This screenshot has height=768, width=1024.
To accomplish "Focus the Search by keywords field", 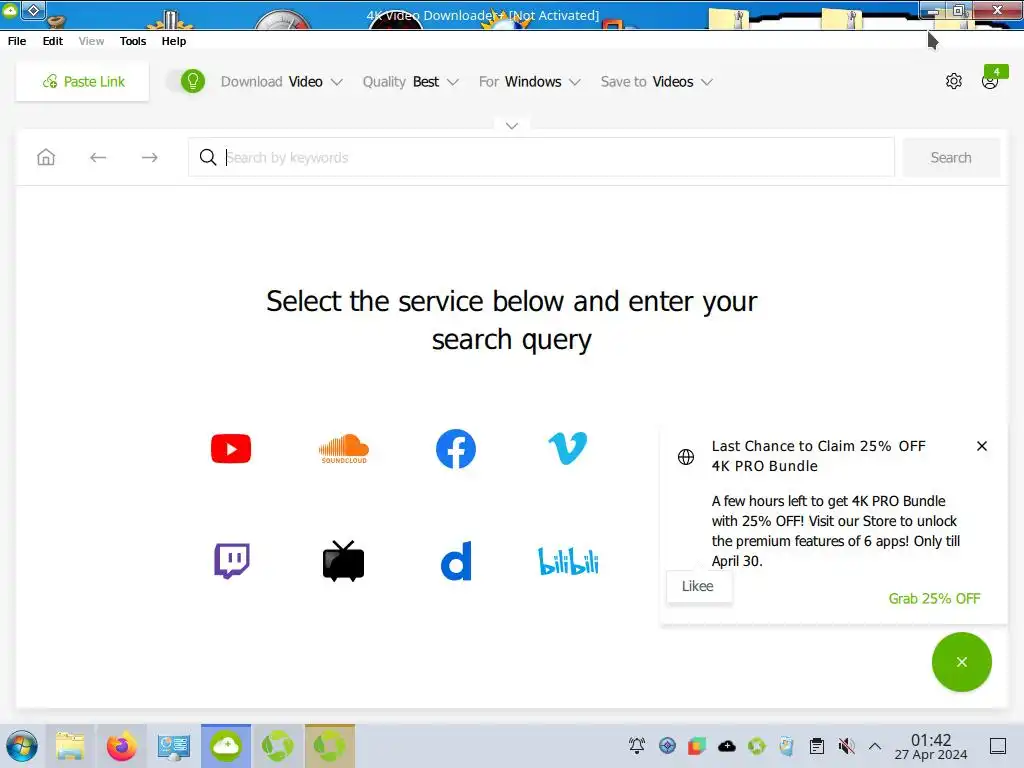I will (x=541, y=157).
